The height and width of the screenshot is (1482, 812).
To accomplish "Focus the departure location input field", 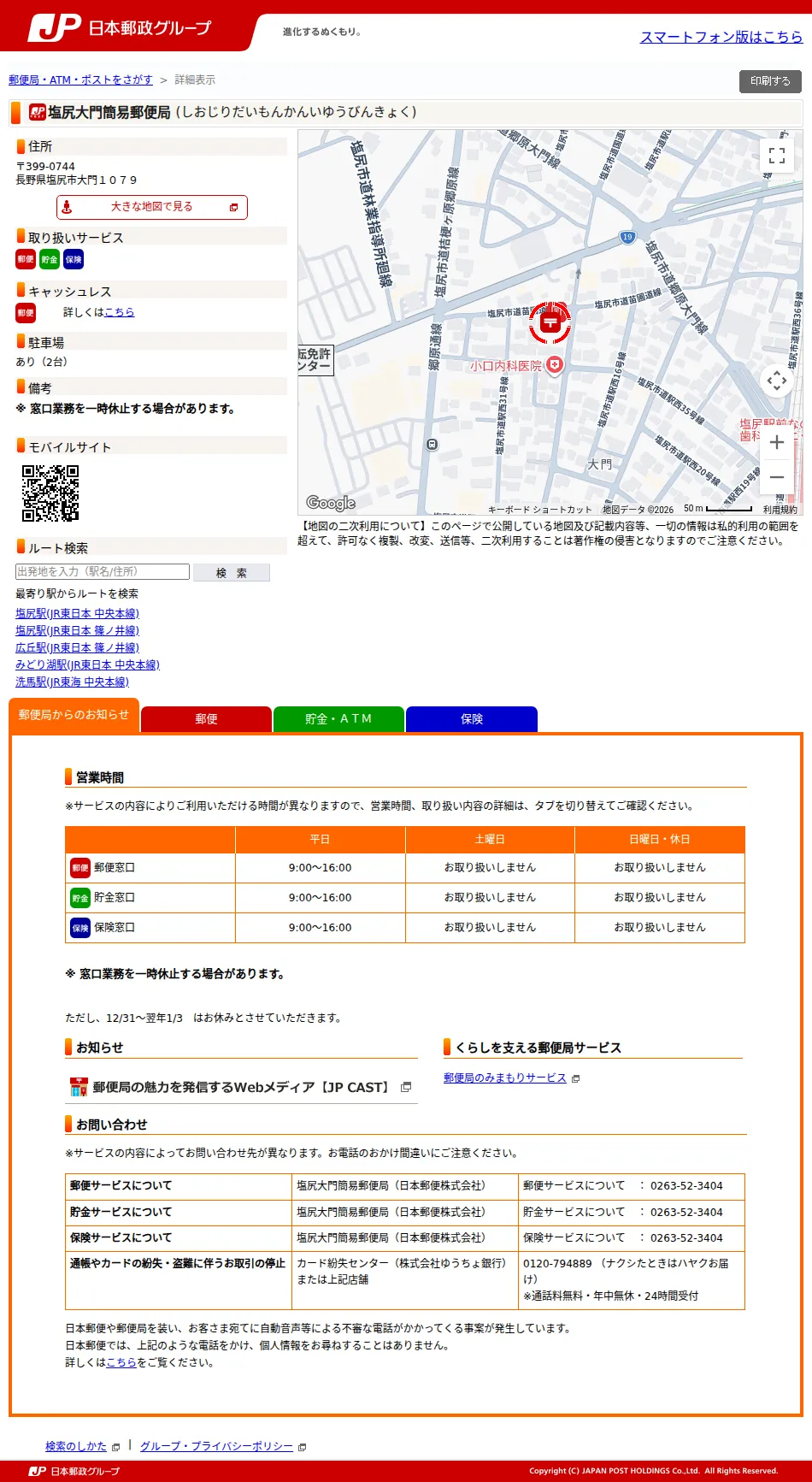I will (103, 572).
